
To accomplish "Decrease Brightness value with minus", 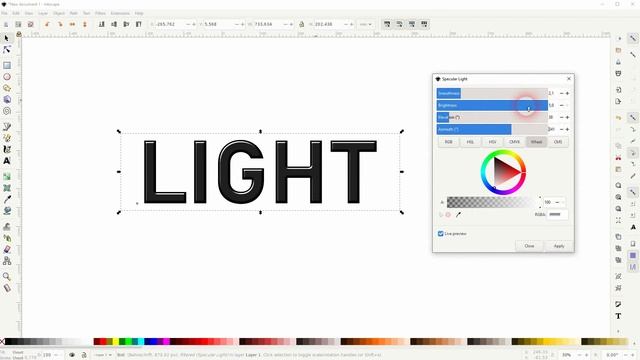I will (561, 105).
